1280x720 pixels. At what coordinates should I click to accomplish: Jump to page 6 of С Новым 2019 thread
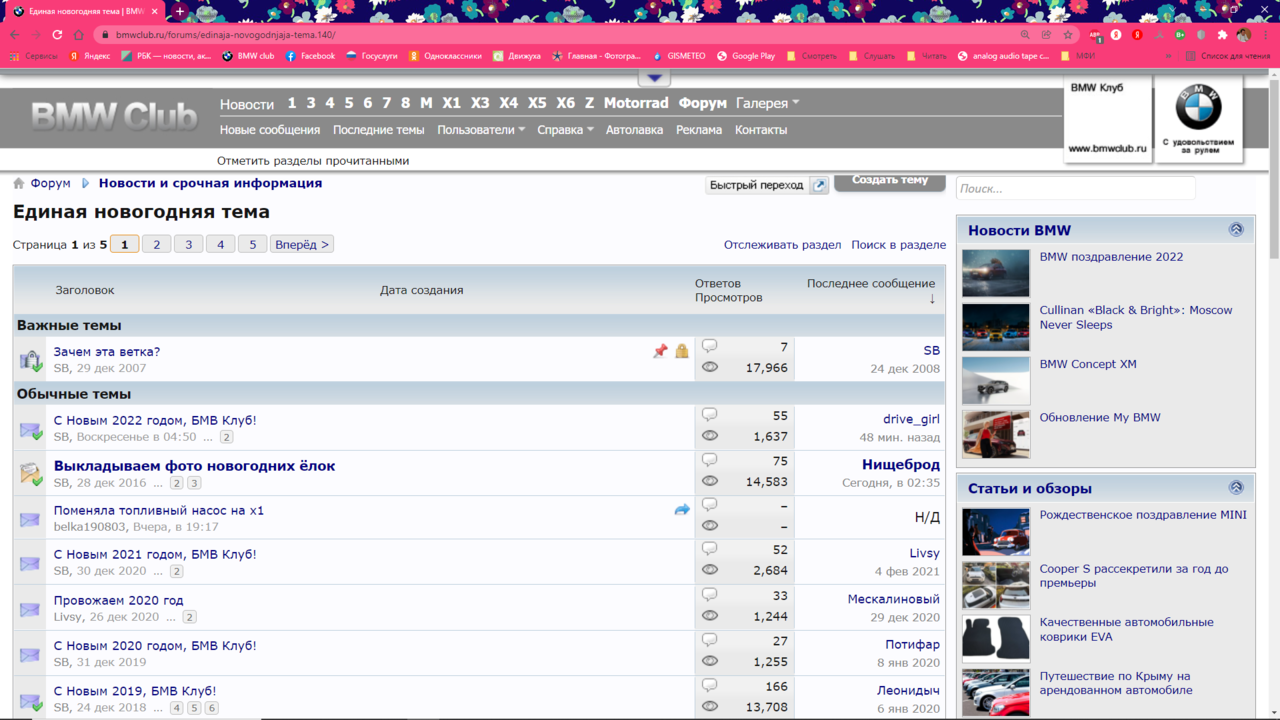[211, 708]
